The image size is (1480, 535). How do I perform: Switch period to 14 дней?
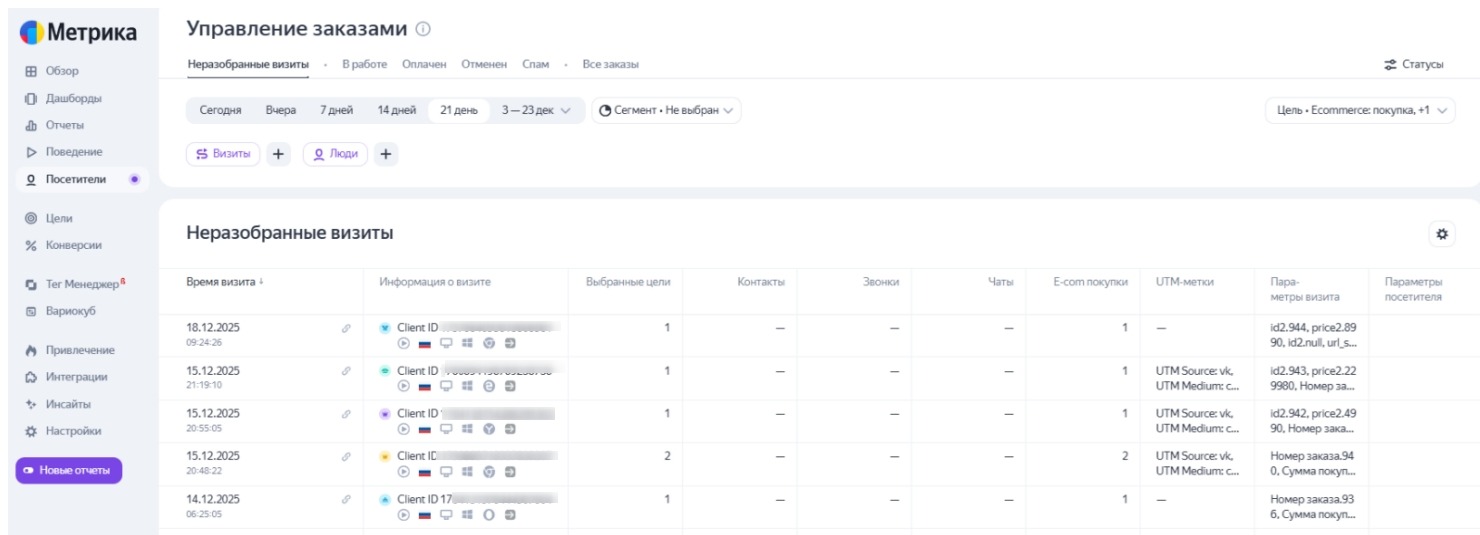(396, 110)
